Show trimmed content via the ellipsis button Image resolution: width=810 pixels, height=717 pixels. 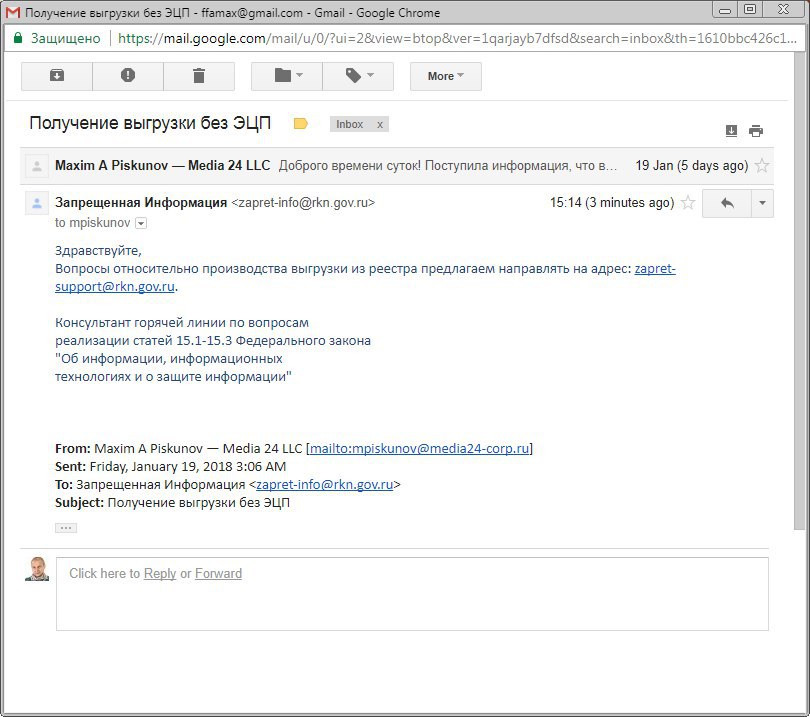tap(66, 528)
